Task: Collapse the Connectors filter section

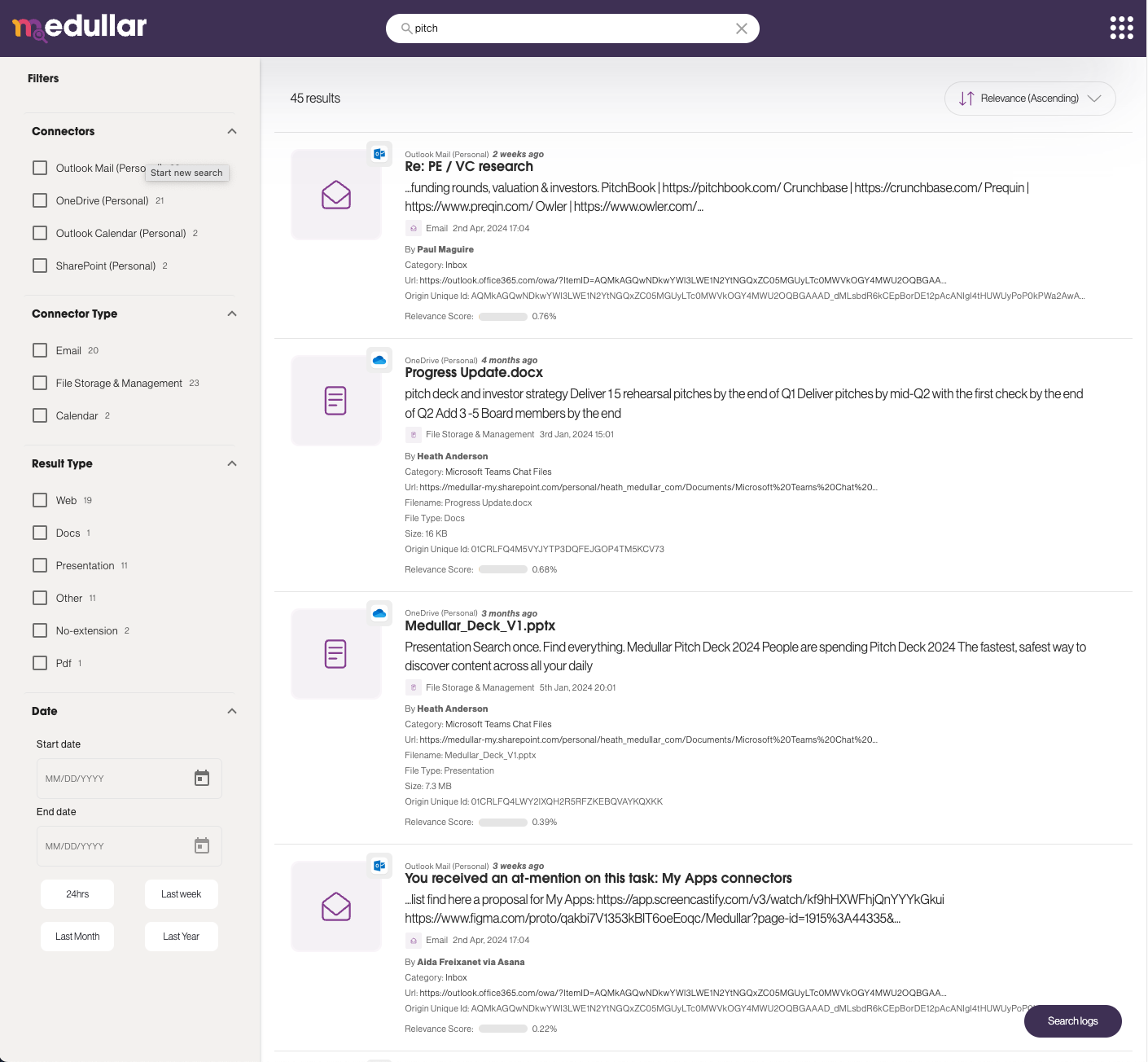Action: click(232, 131)
